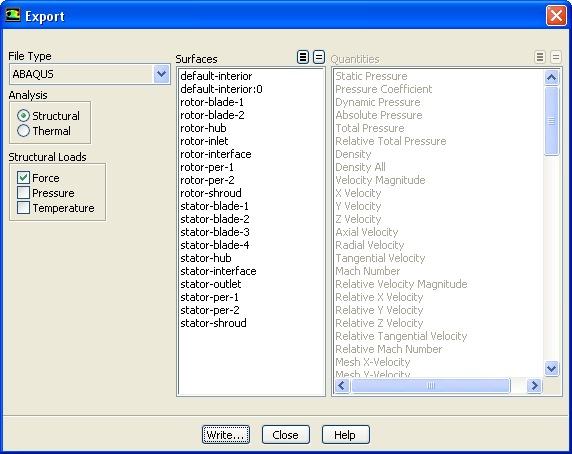Deselect all surfaces using the icon
This screenshot has height=454, width=572.
coord(319,57)
